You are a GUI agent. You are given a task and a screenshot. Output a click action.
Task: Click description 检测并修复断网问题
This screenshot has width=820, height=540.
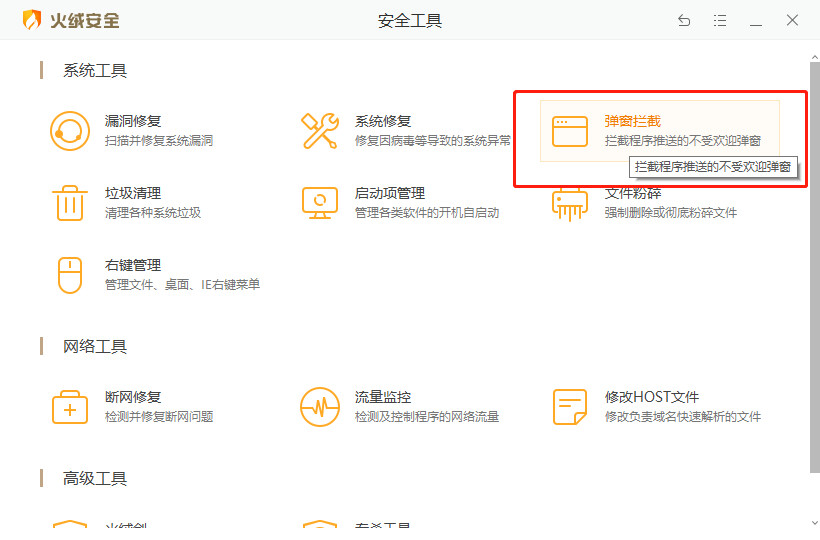click(158, 417)
